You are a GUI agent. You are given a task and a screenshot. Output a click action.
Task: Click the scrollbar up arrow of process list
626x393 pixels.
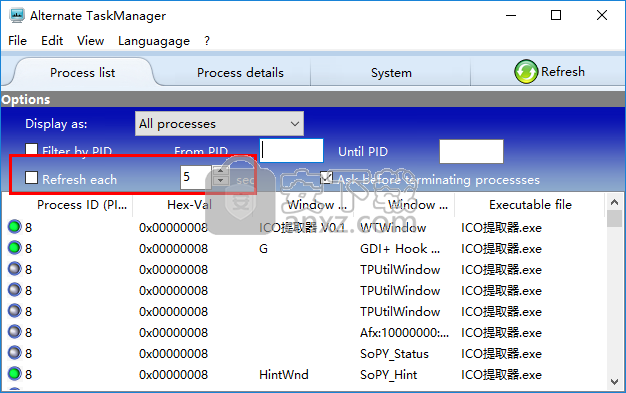(x=614, y=202)
